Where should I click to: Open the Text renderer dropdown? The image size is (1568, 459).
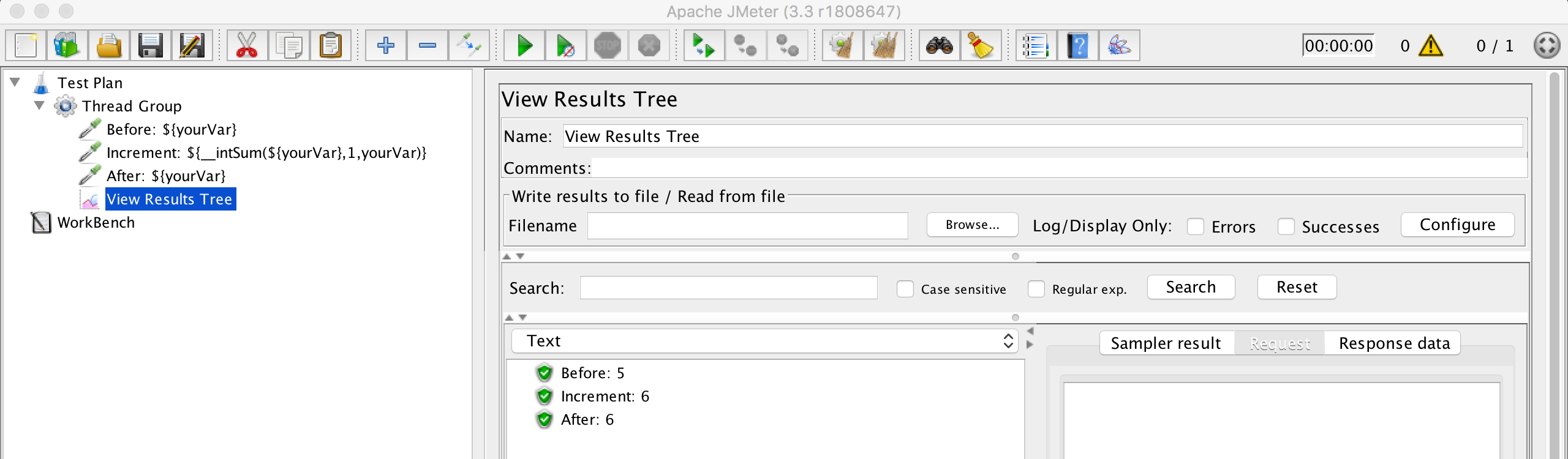tap(764, 341)
